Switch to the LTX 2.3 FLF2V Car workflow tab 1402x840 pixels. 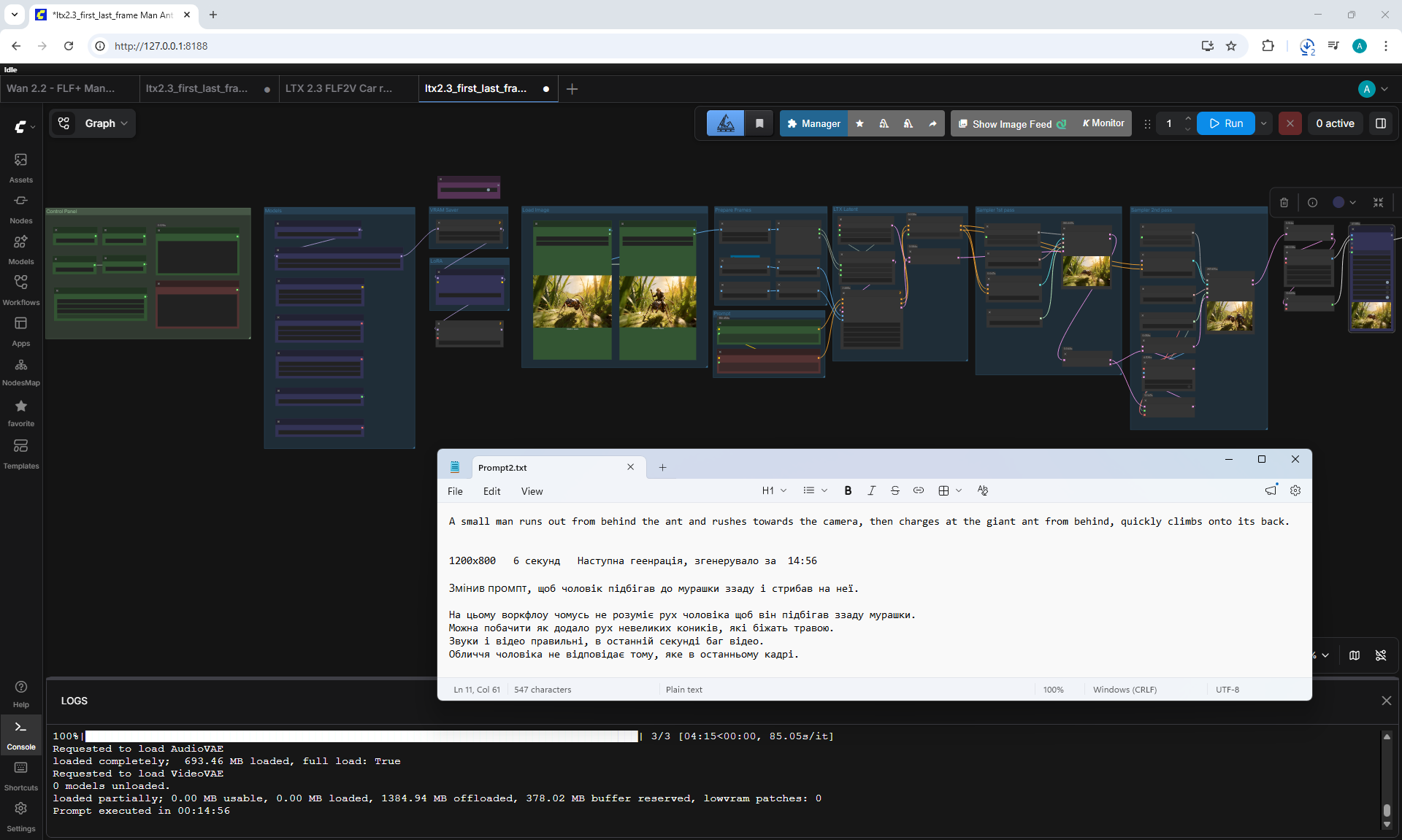[339, 88]
